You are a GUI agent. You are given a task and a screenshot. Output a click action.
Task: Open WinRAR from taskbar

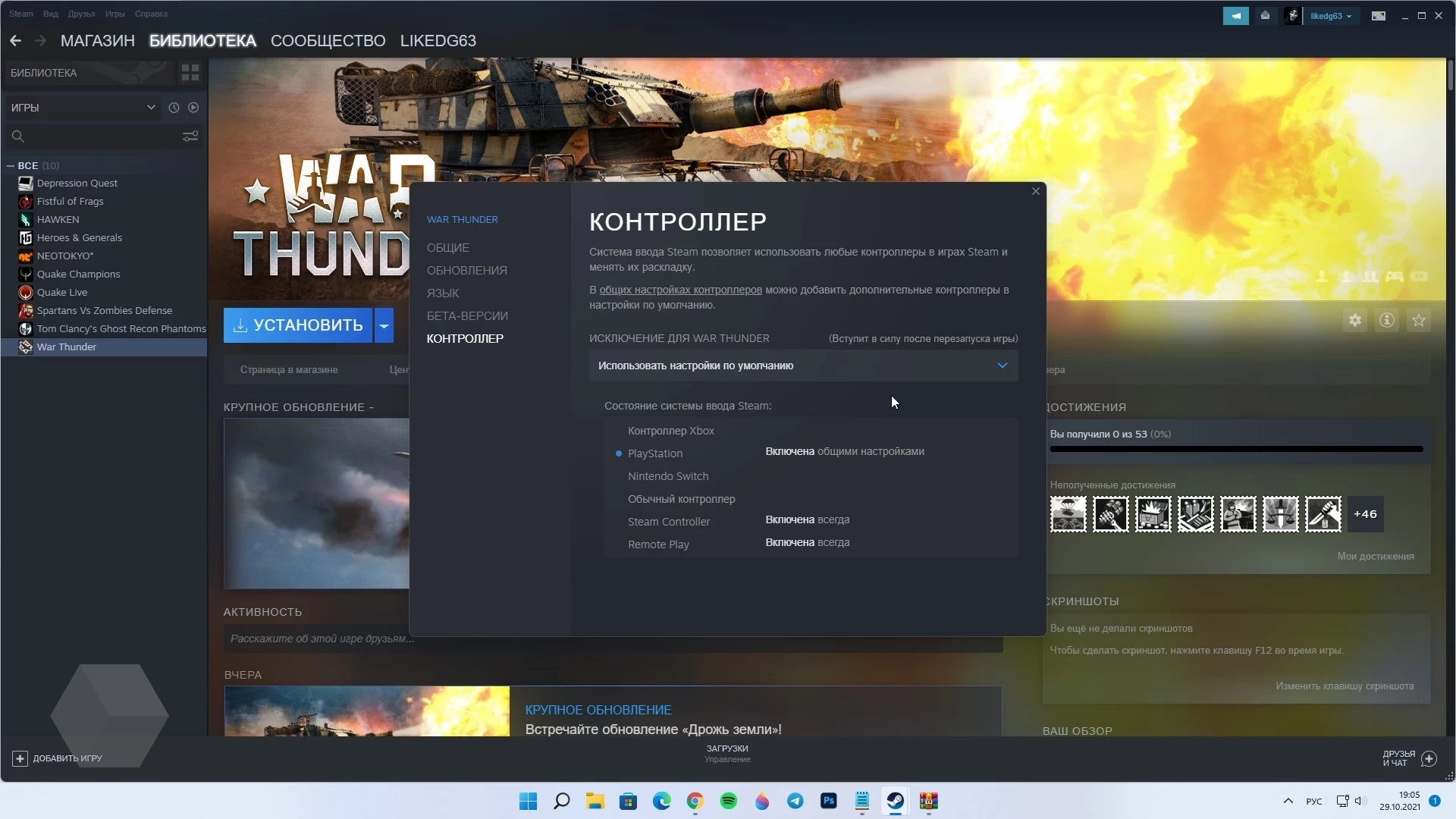[x=929, y=801]
